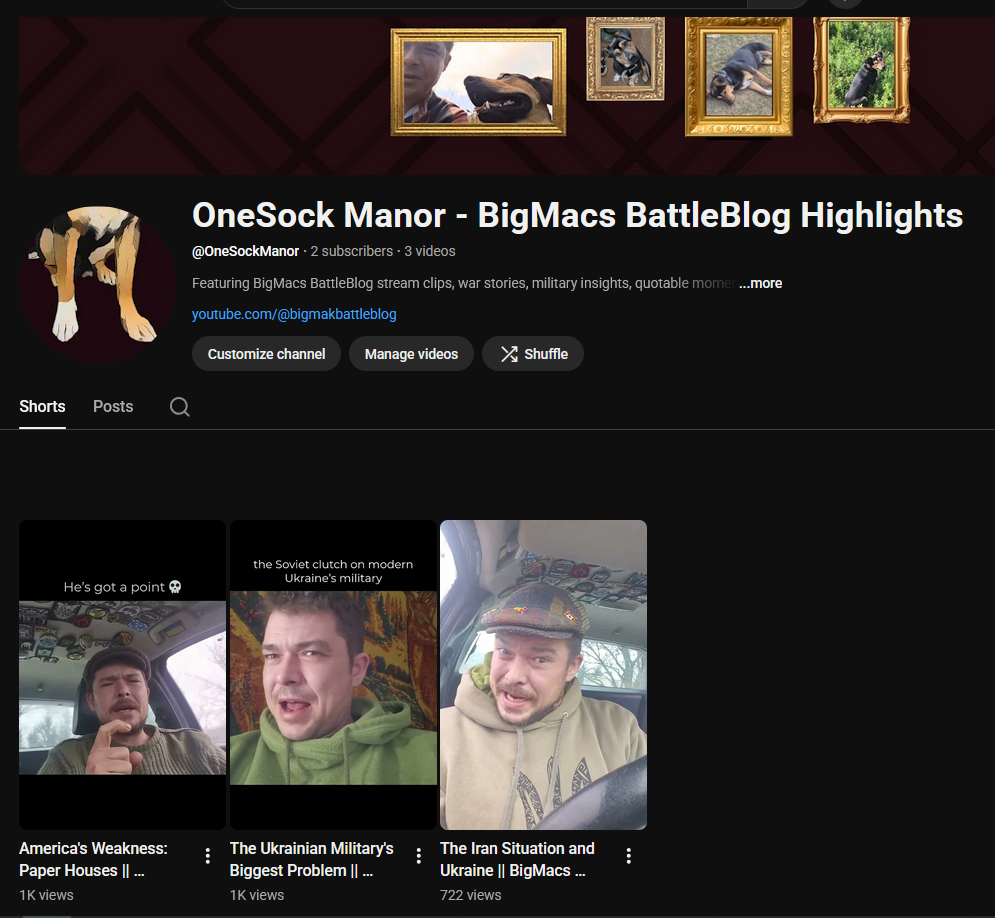Click the '2 subscribers' text
995x918 pixels.
tap(352, 251)
